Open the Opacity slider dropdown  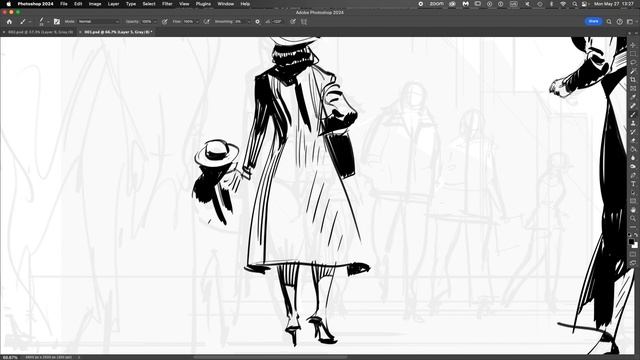click(x=155, y=22)
